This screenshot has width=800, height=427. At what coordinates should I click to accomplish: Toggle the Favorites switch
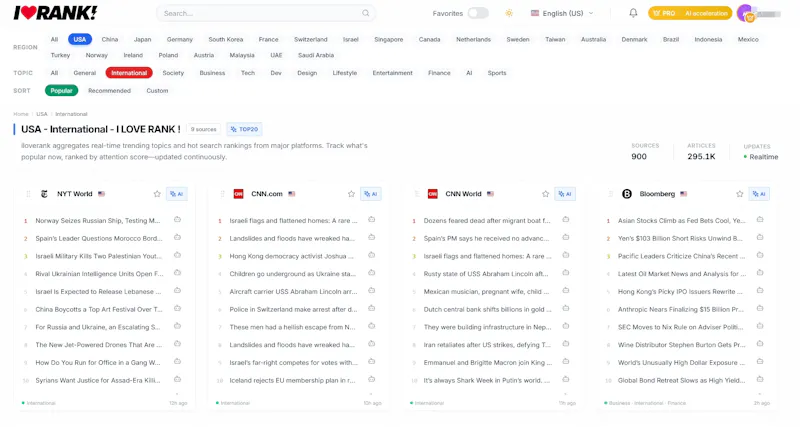478,13
